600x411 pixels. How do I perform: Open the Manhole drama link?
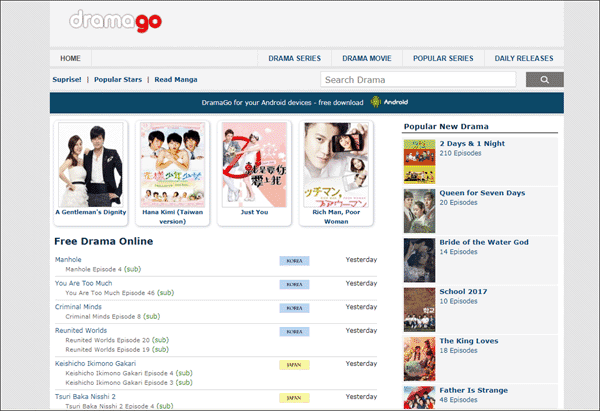click(68, 259)
